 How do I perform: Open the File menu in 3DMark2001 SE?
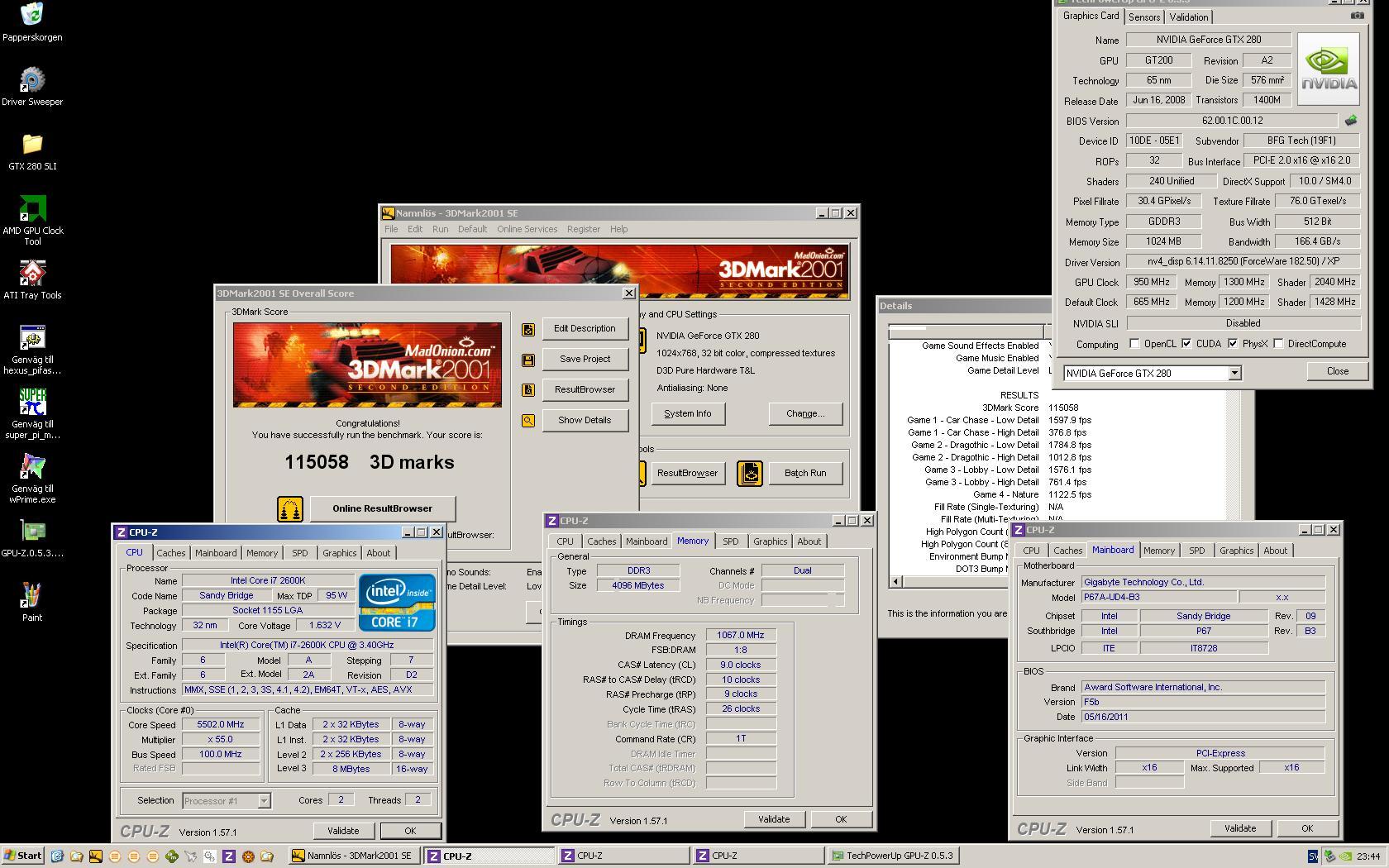391,229
